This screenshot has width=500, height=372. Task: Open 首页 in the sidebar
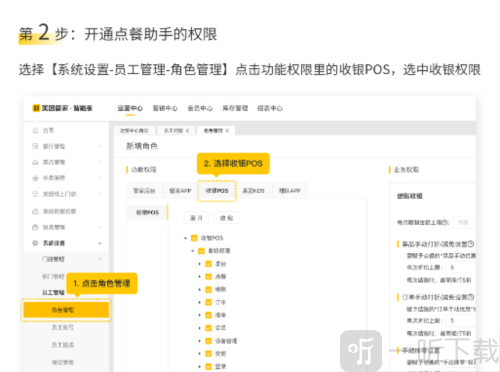(x=49, y=130)
